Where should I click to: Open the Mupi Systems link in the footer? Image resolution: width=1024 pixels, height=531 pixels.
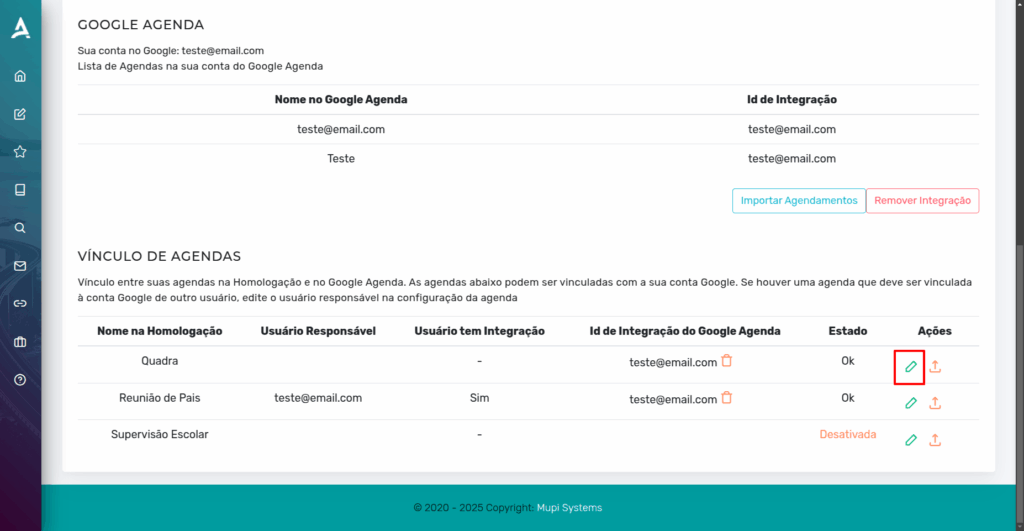(x=569, y=507)
